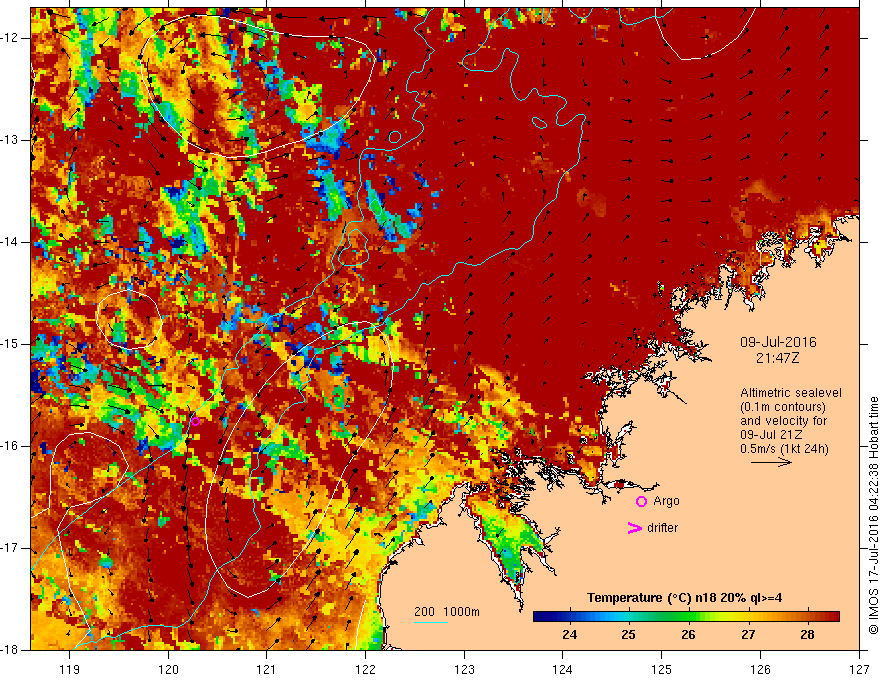Click latitude axis label -18
Screen dimensions: 880x680
10,650
